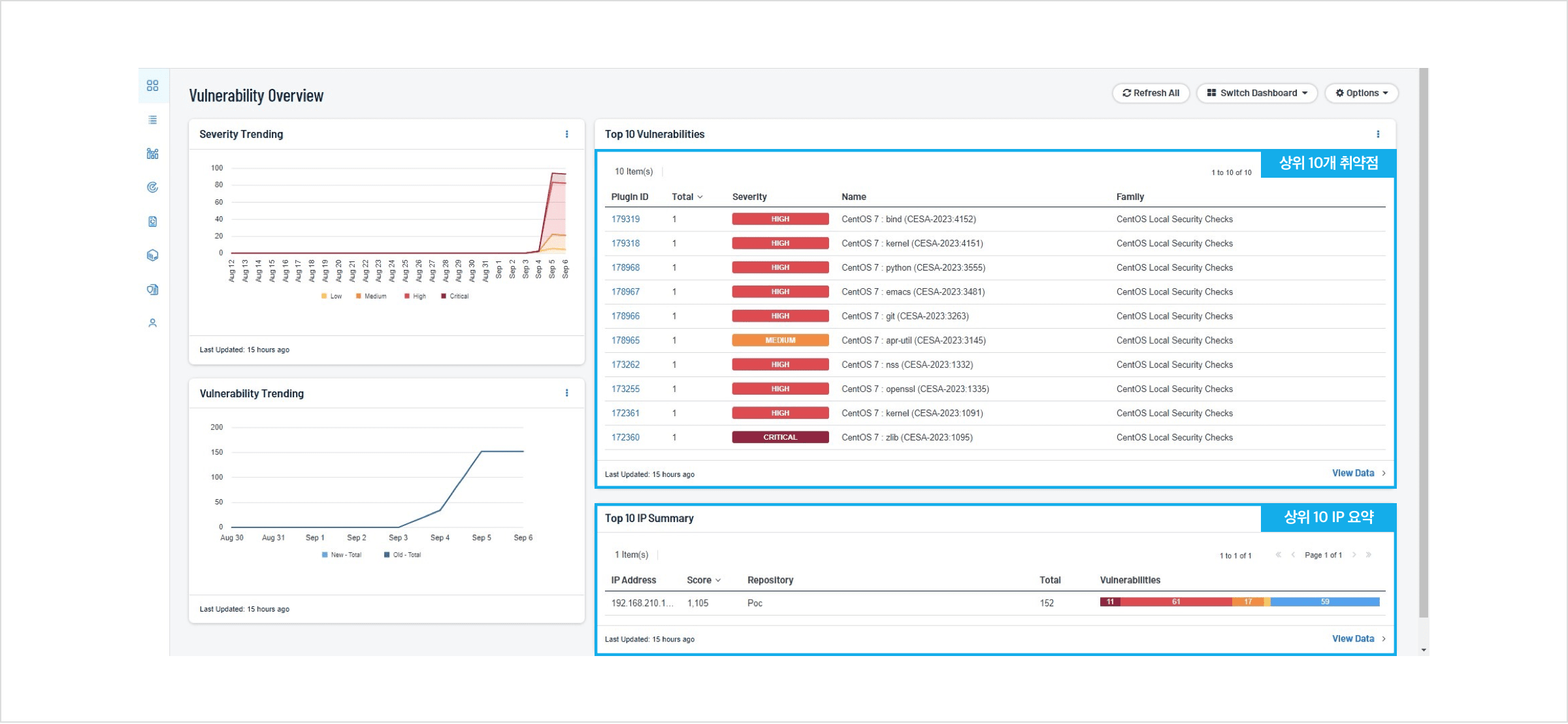Click the radar target scan sidebar icon
Viewport: 1568px width, 724px height.
coord(152,188)
